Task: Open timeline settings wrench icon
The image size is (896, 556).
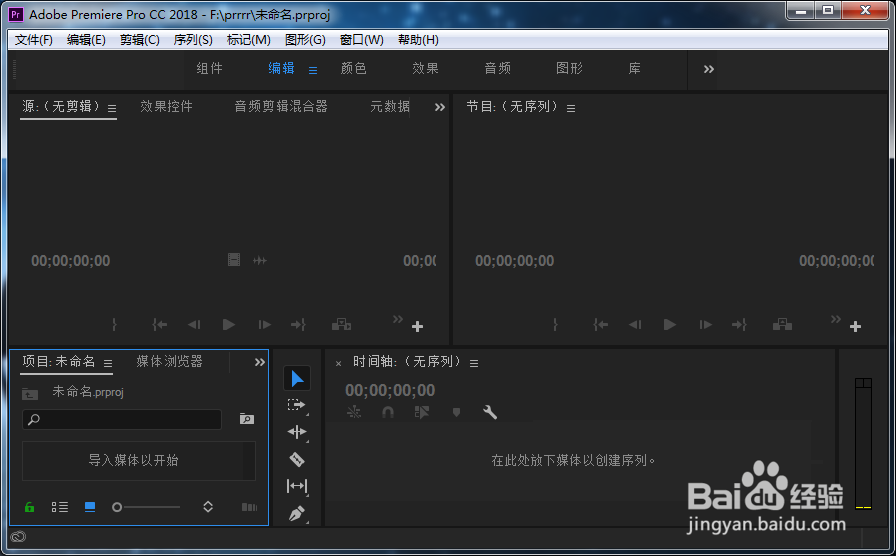Action: (490, 412)
